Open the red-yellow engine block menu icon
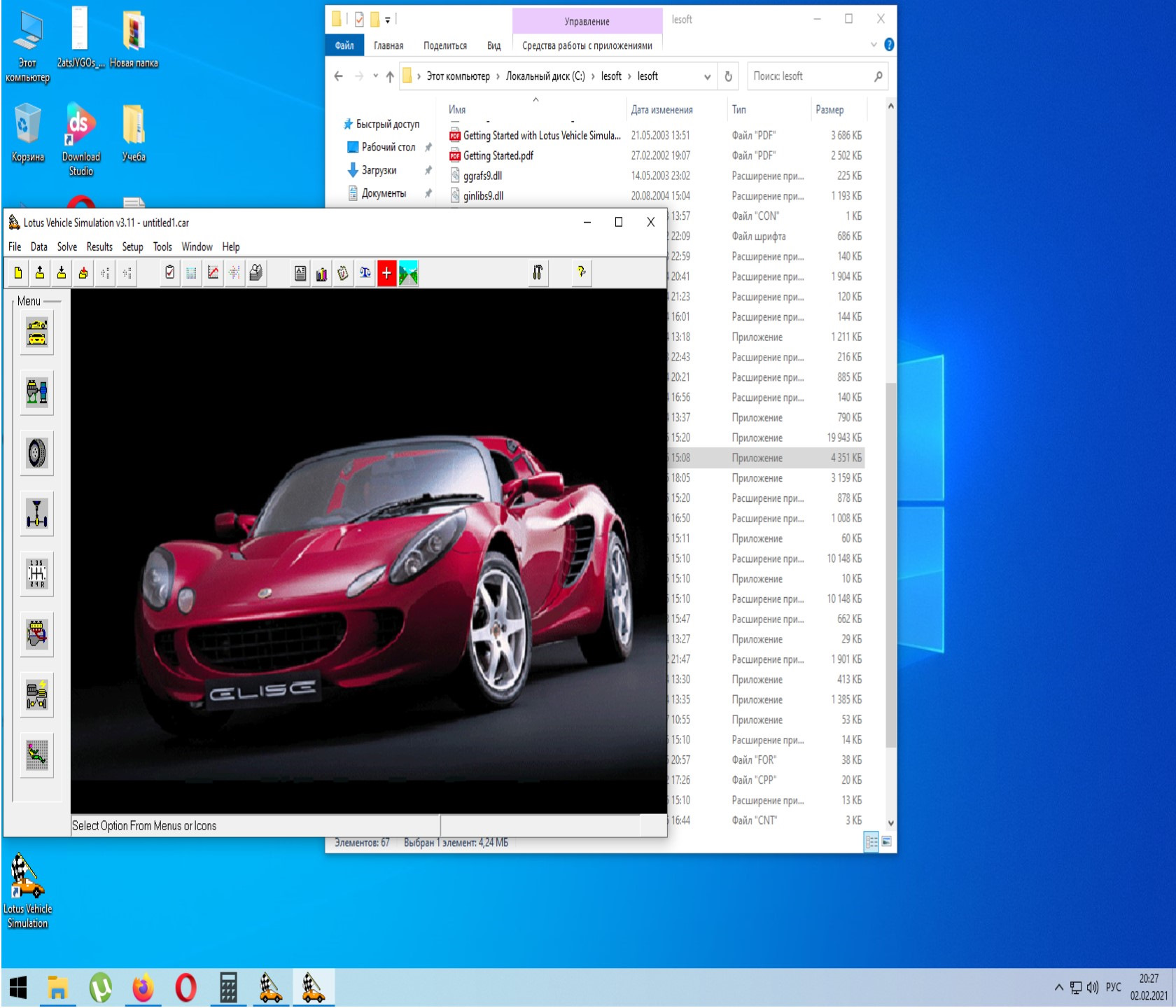Viewport: 1176px width, 1008px height. coord(37,635)
